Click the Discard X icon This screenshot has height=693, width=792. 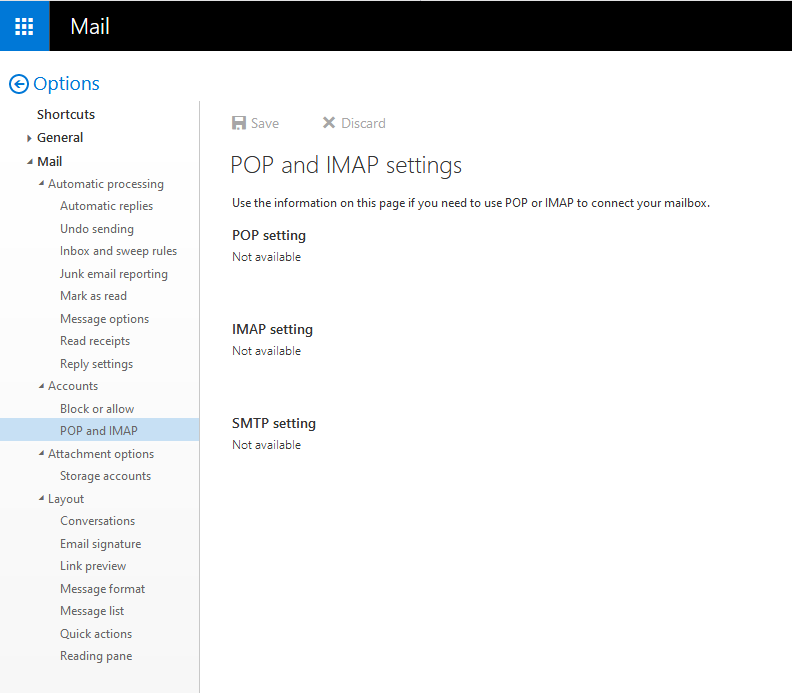[x=328, y=123]
